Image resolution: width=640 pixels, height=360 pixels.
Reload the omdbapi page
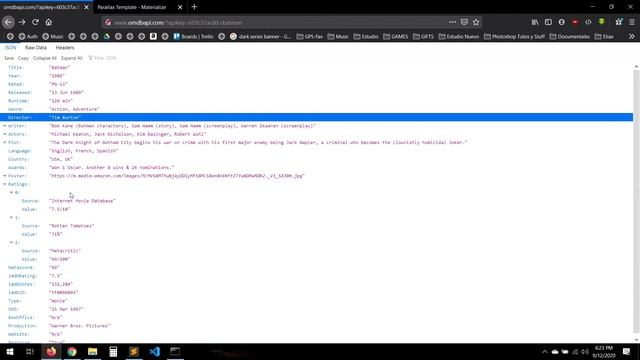(36, 22)
